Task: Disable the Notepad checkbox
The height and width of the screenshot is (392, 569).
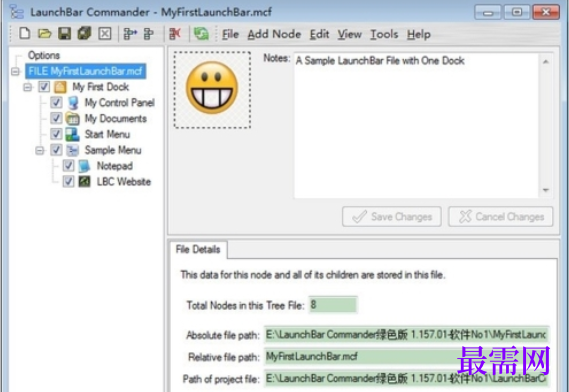Action: point(69,166)
